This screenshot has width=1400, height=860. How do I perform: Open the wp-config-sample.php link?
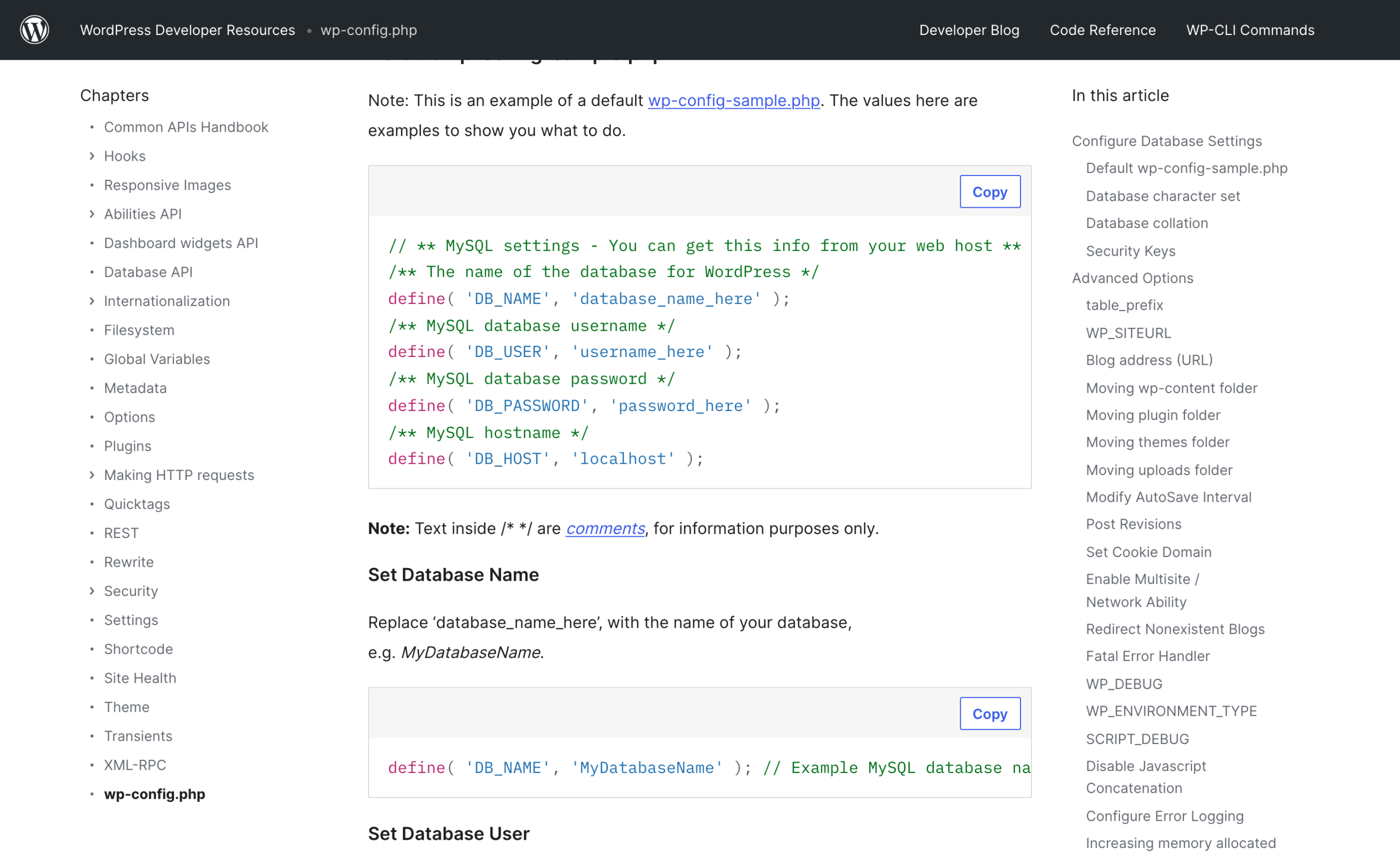click(734, 101)
